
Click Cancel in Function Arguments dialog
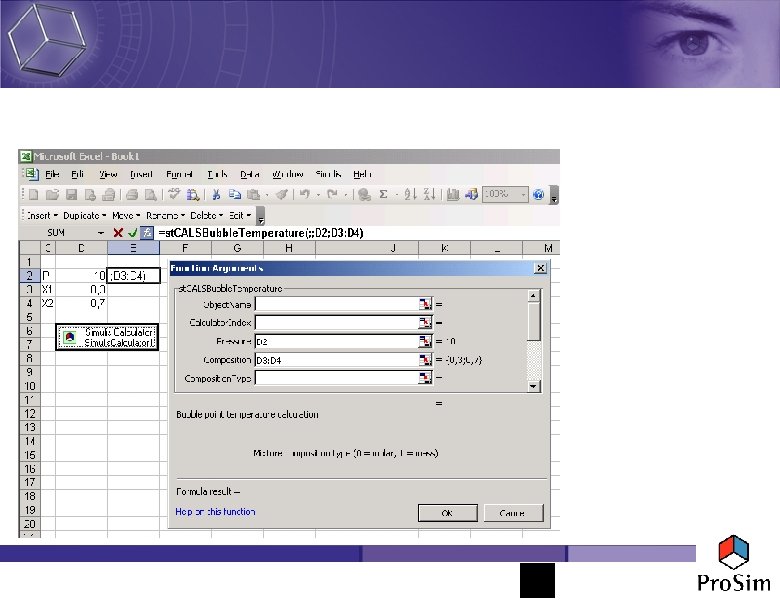point(513,513)
